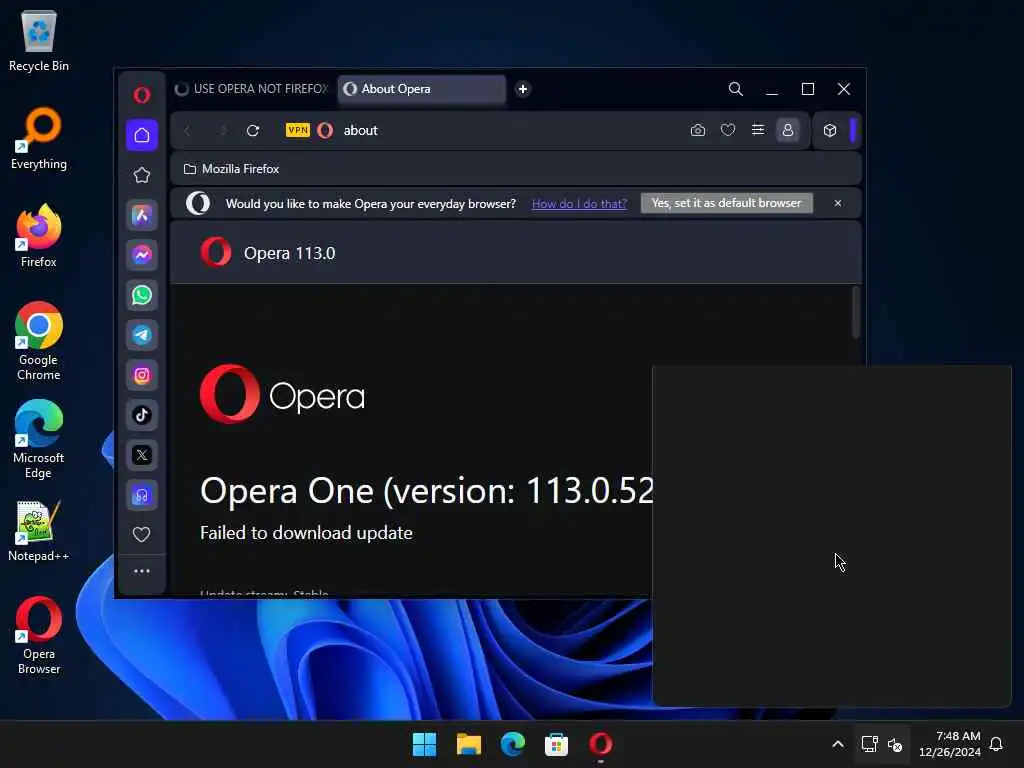Open notifications bell icon

[997, 744]
